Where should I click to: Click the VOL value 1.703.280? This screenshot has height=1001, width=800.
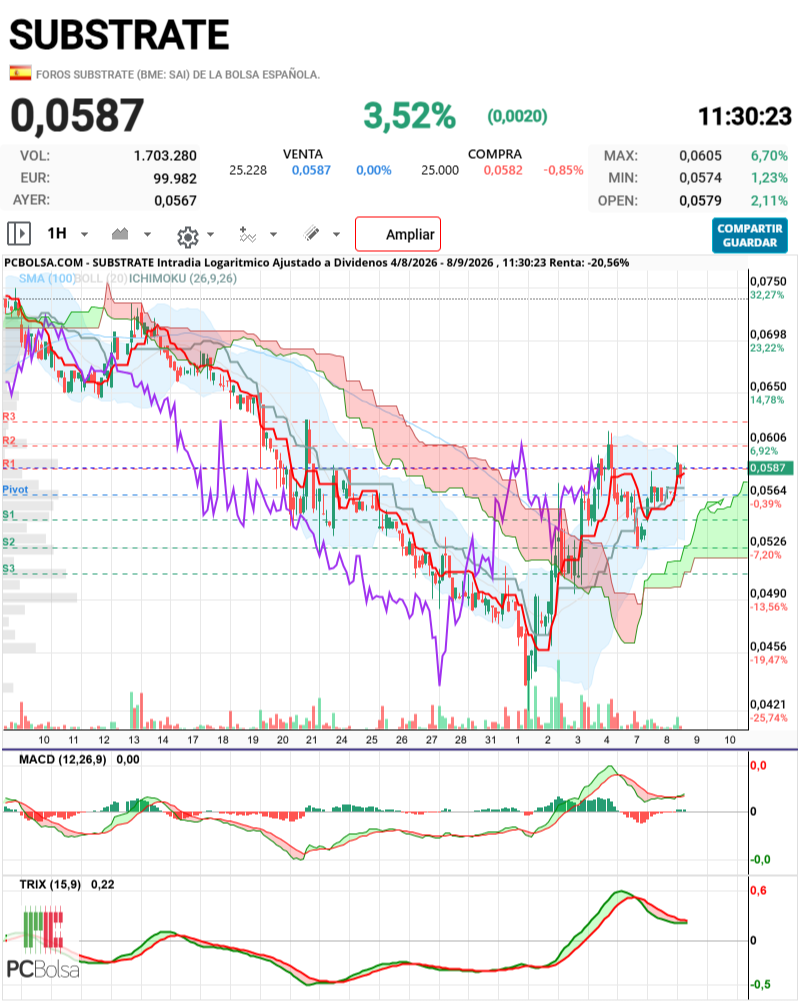pyautogui.click(x=165, y=156)
